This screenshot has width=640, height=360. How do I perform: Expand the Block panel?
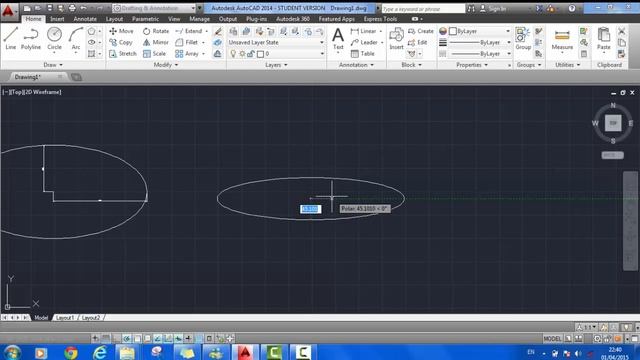click(411, 65)
